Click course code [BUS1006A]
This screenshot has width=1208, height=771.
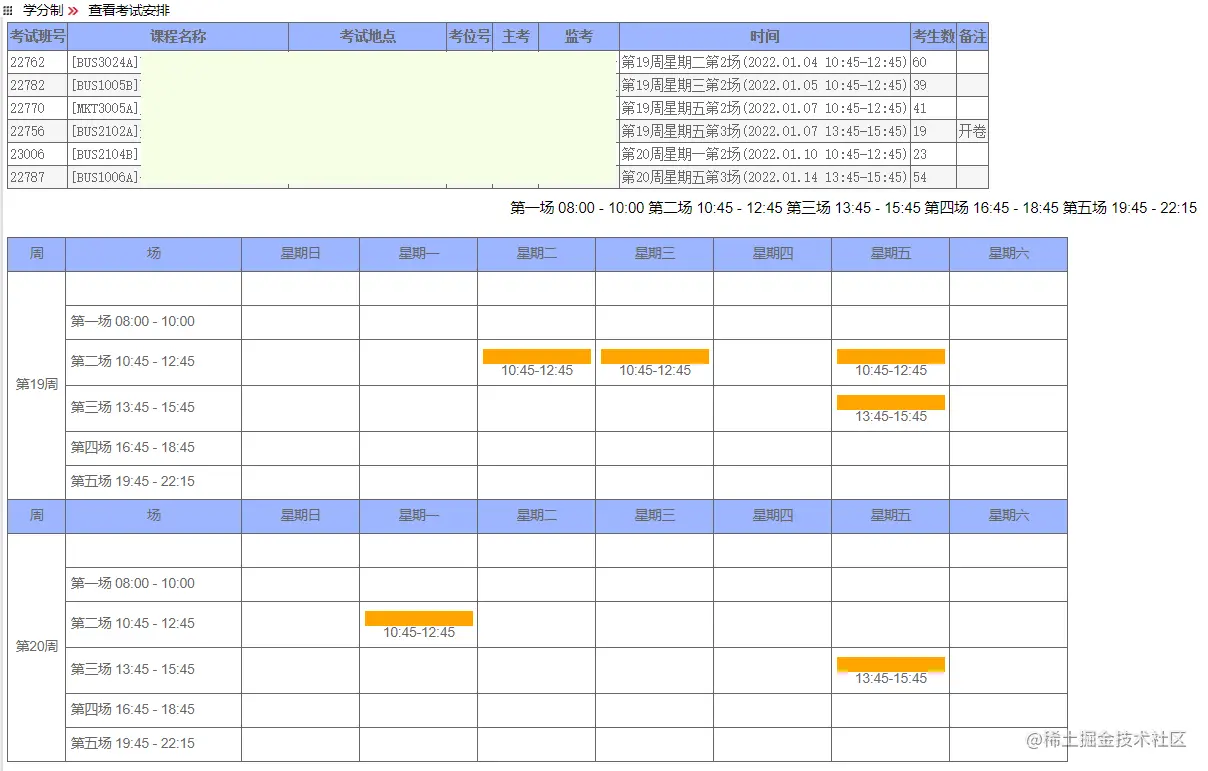(105, 177)
